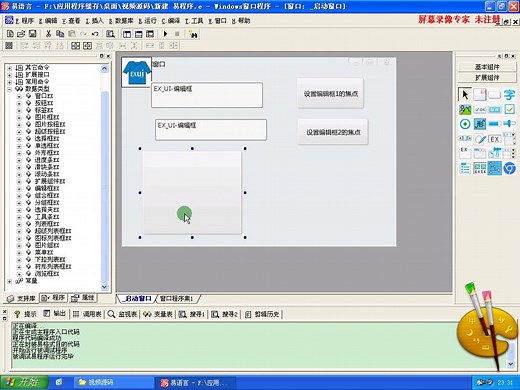
Task: Click the Cut scissors icon
Action: (48, 34)
